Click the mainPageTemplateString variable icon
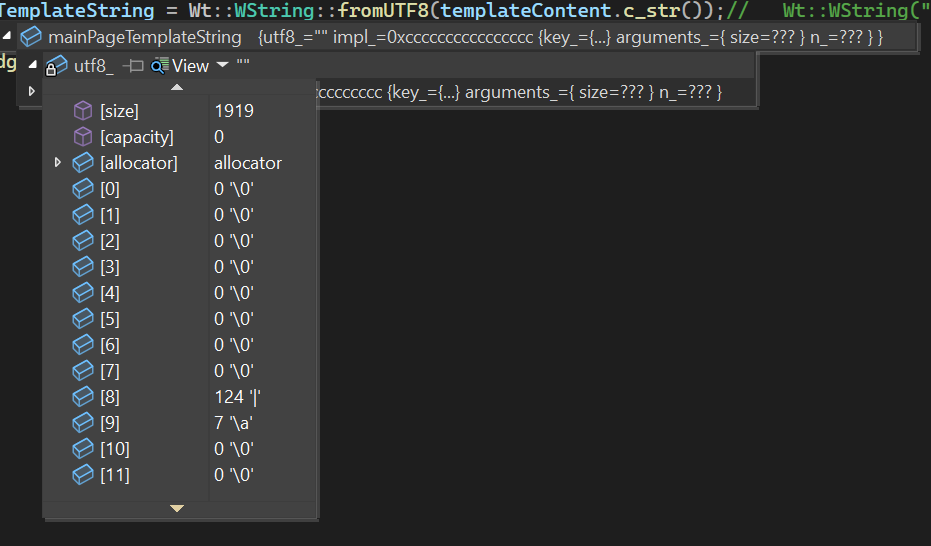This screenshot has width=931, height=546. tap(31, 37)
